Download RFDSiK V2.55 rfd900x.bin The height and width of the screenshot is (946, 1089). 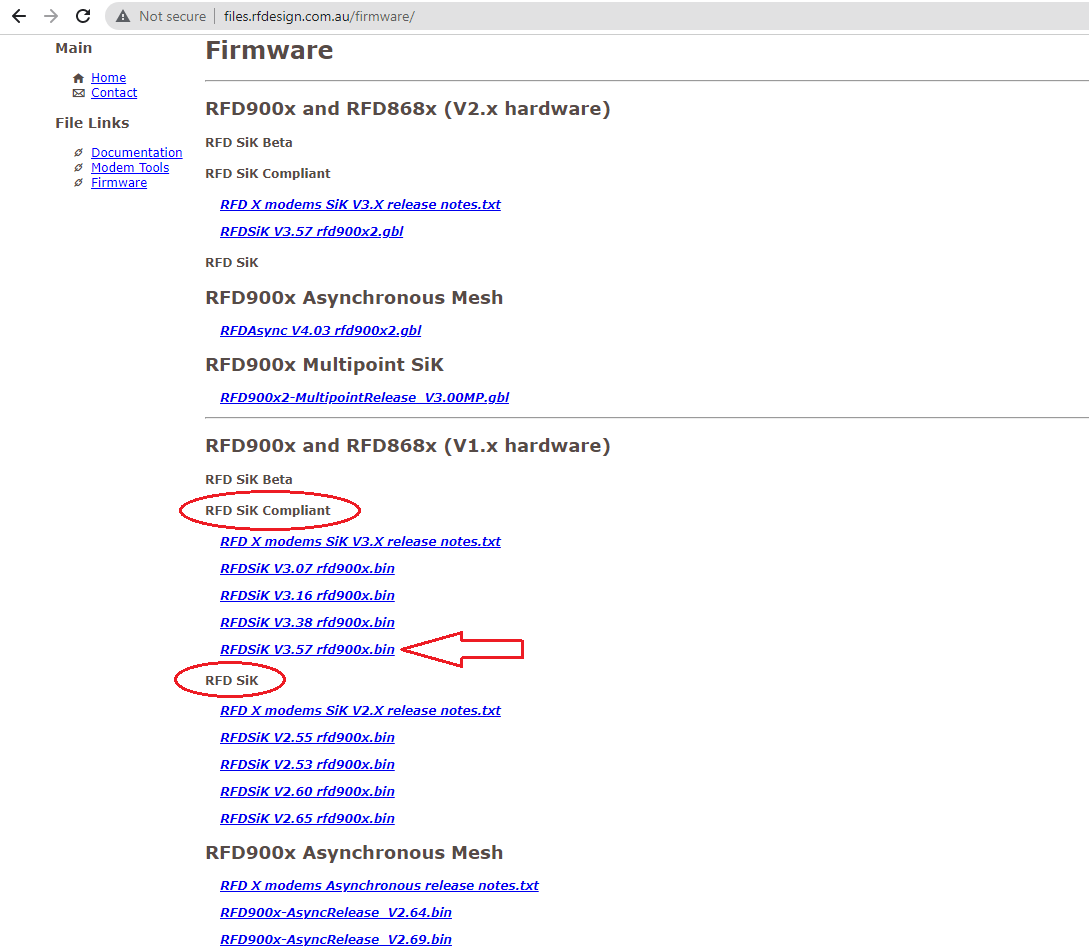tap(307, 738)
